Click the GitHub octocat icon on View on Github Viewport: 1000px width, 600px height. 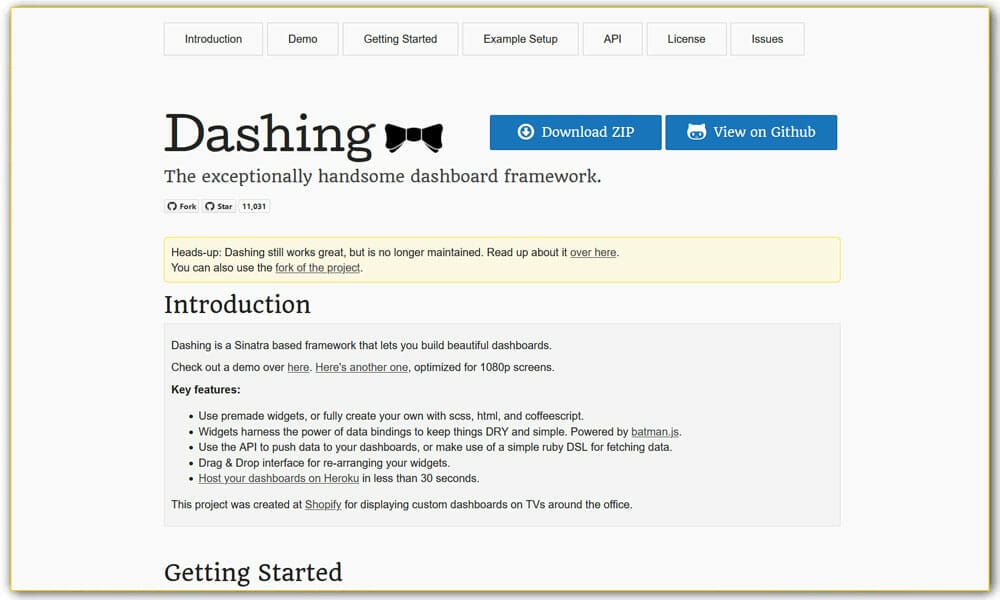695,131
